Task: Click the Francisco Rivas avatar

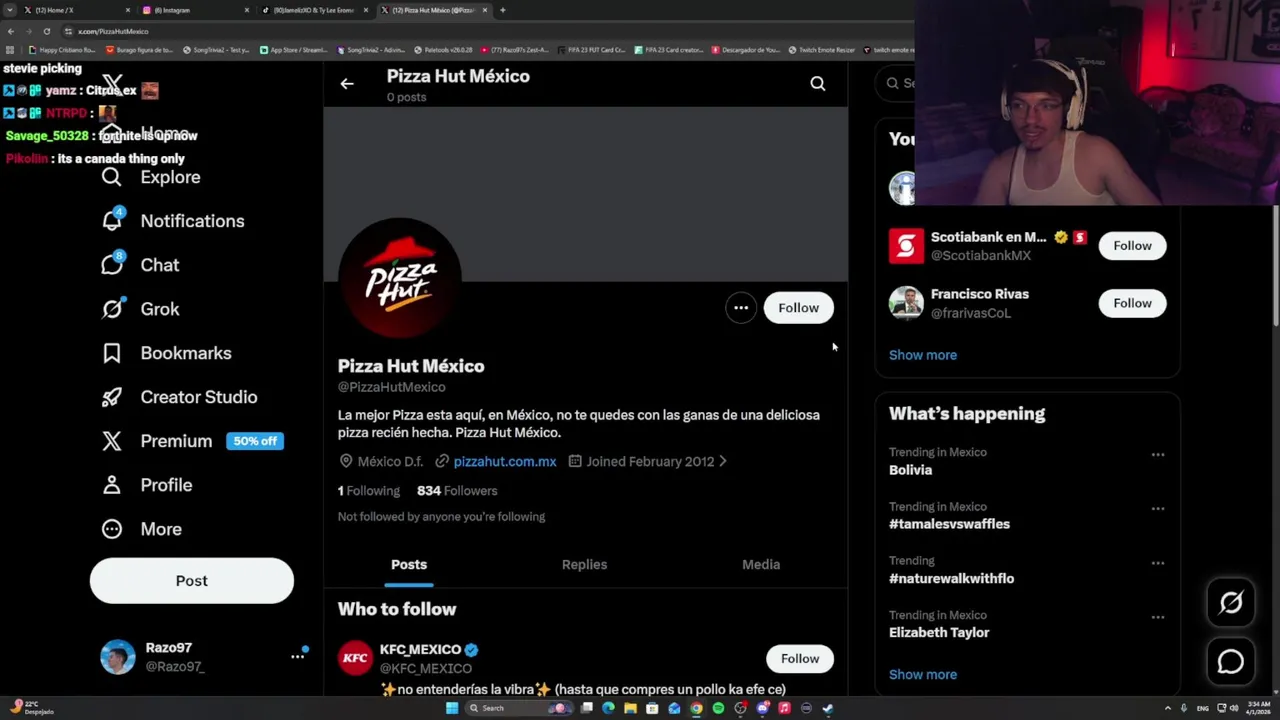Action: 906,303
